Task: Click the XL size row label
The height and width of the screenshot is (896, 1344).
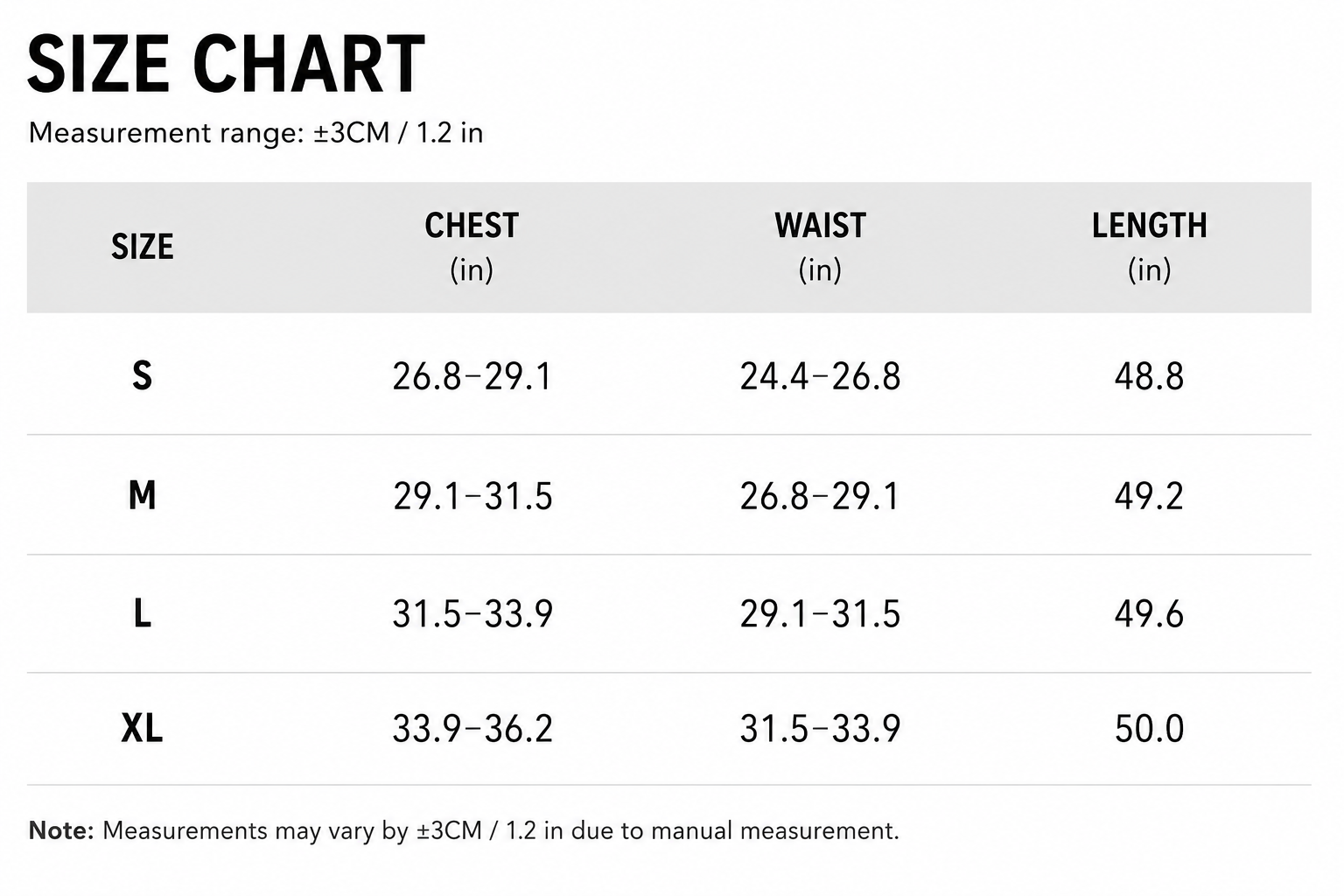Action: [x=142, y=728]
